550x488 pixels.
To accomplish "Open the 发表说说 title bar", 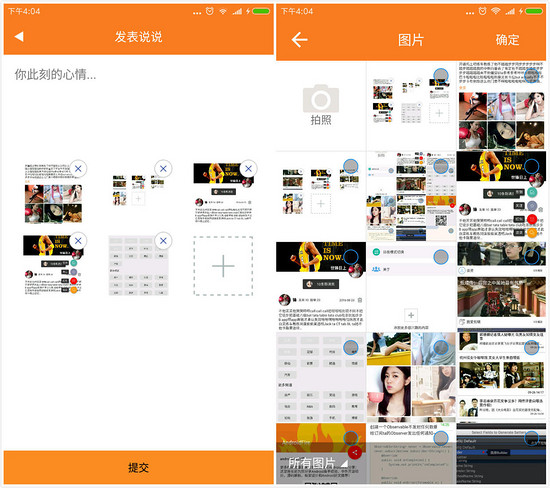I will [x=139, y=36].
